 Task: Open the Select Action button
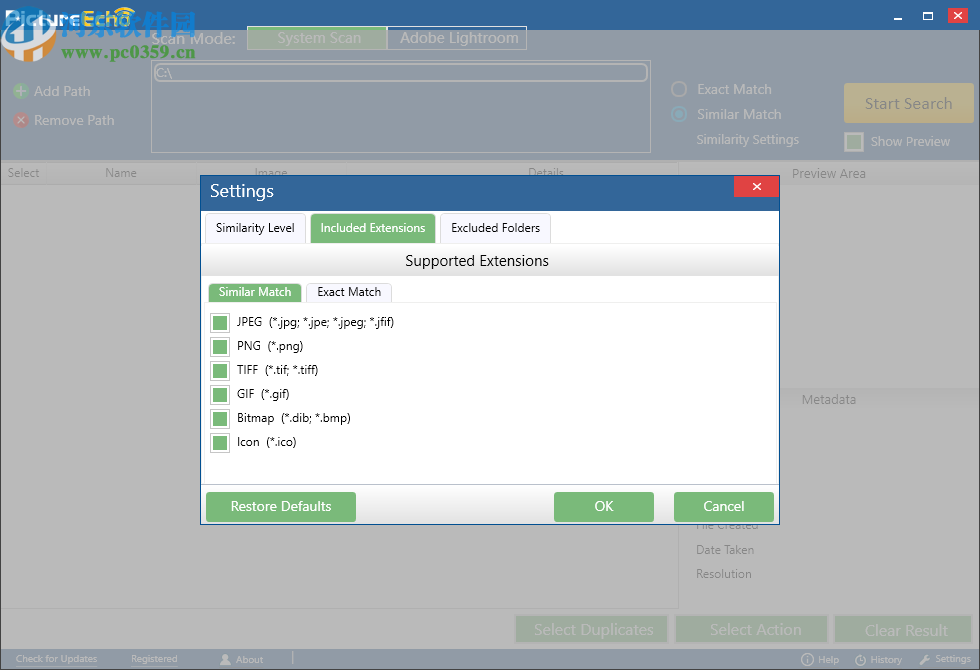pyautogui.click(x=752, y=629)
